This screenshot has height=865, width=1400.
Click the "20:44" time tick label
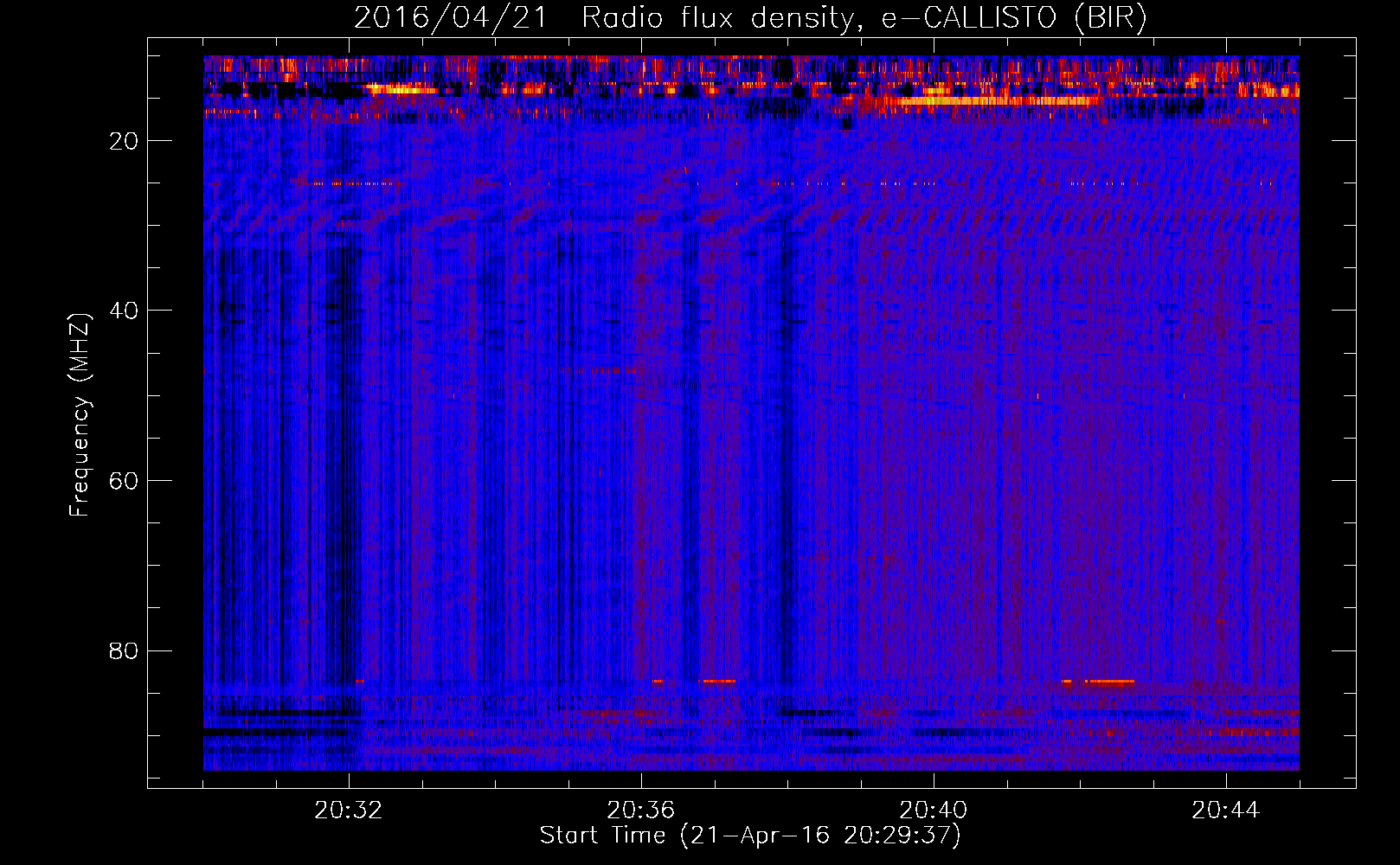1226,811
